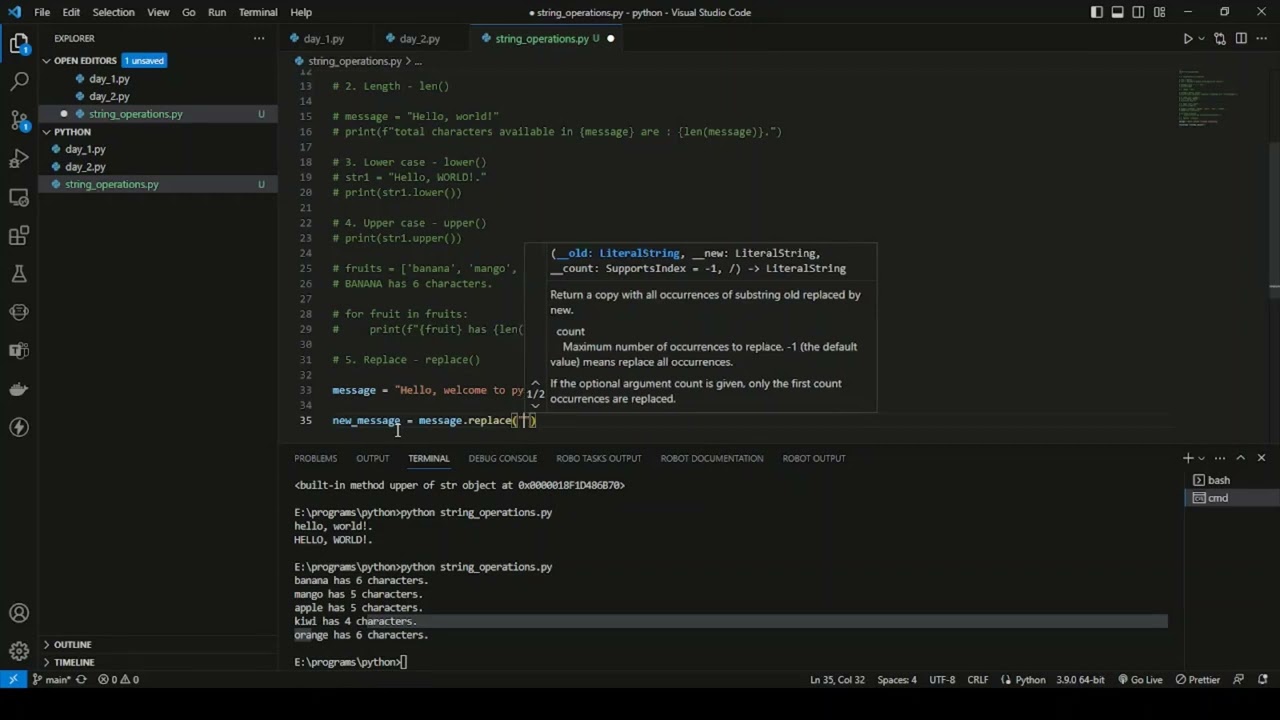The image size is (1280, 720).
Task: Click Go Live in status bar
Action: coord(1139,680)
